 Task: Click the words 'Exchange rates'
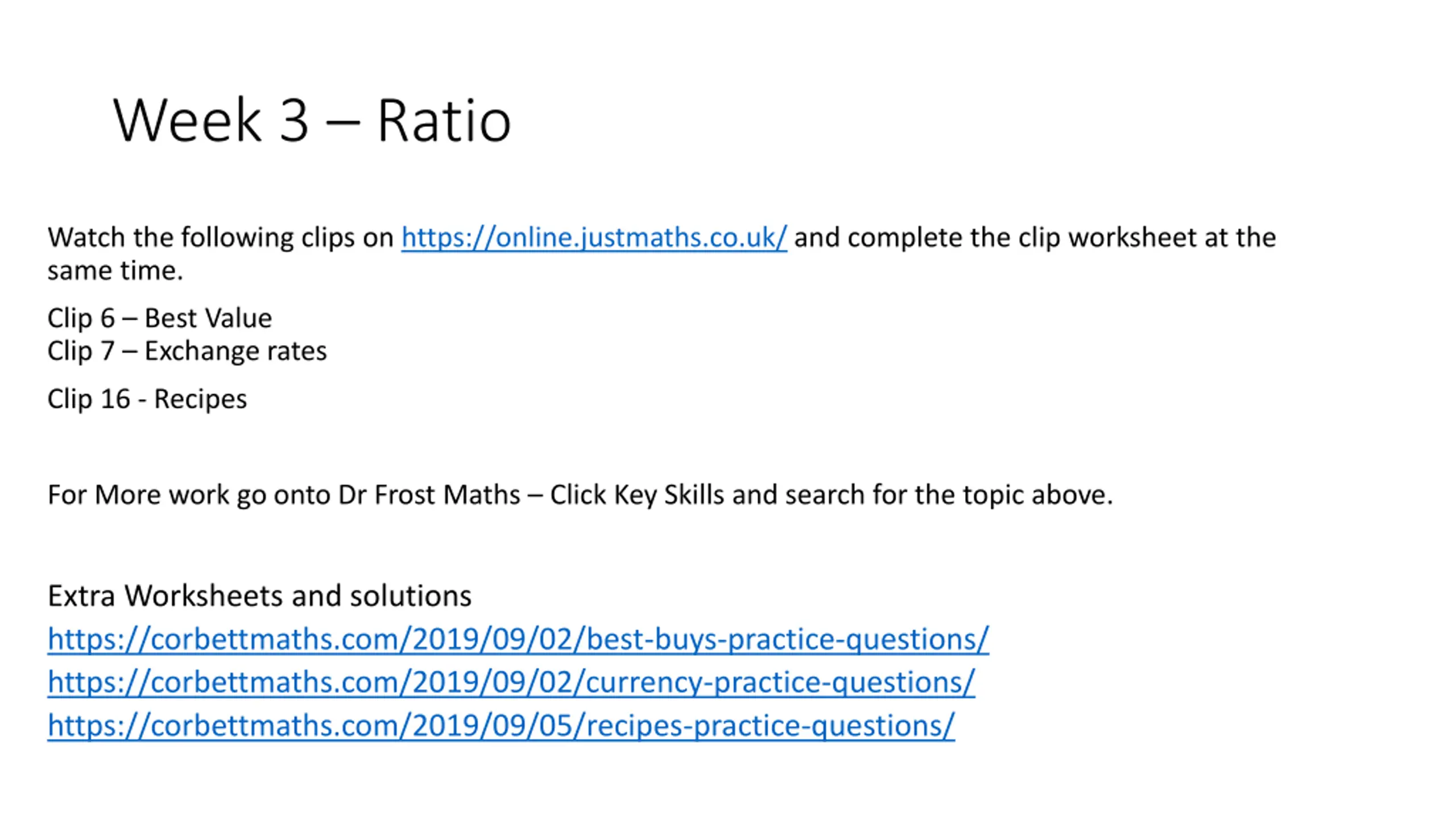(x=235, y=351)
